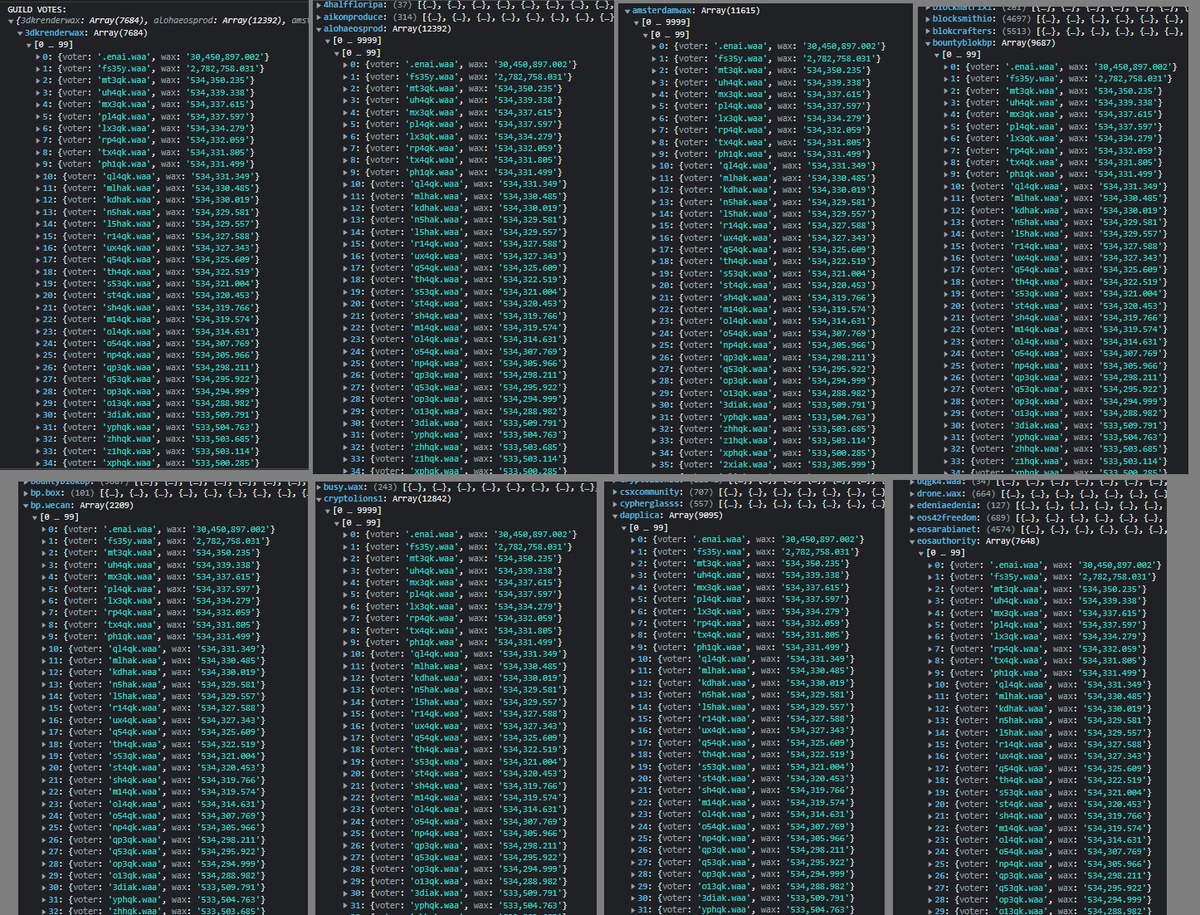This screenshot has height=915, width=1200.
Task: Click the GUILD VOTES: log label
Action: pos(36,8)
